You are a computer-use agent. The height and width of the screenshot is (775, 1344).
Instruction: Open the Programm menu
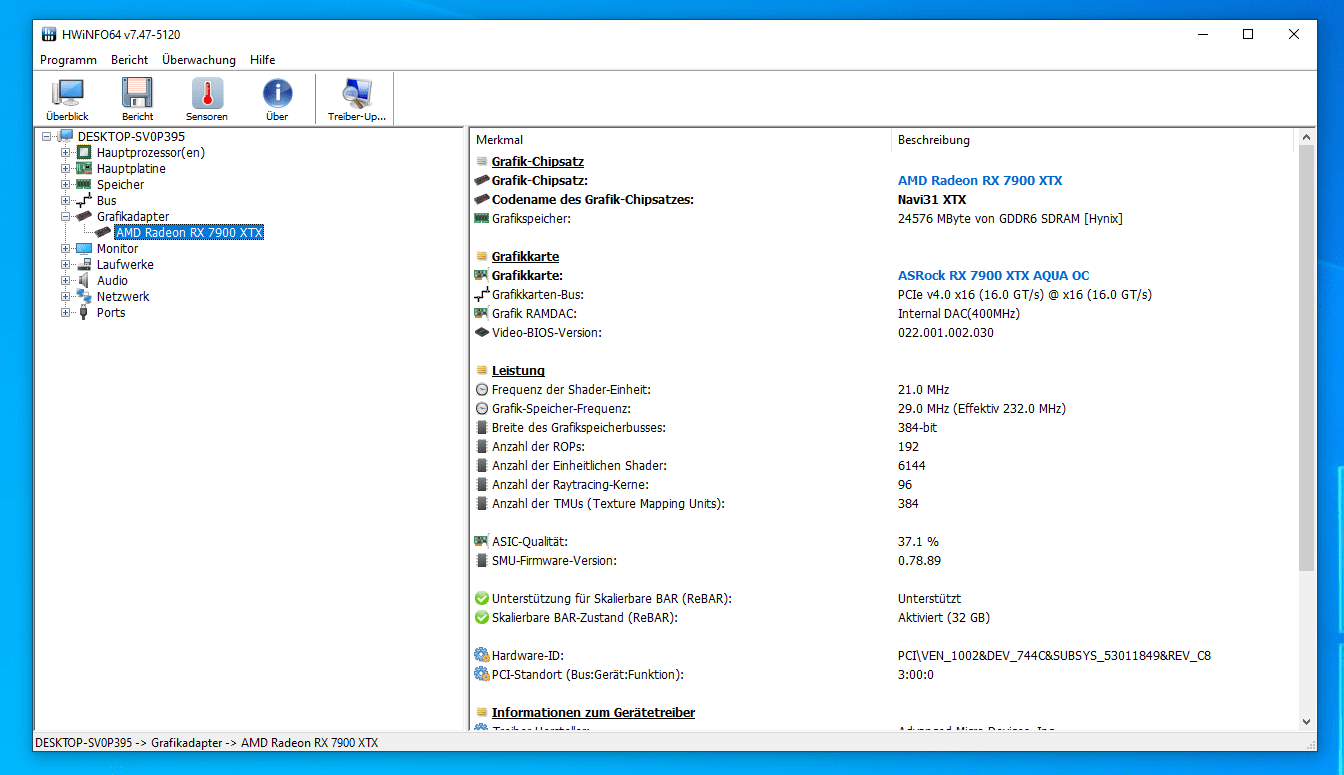tap(68, 60)
